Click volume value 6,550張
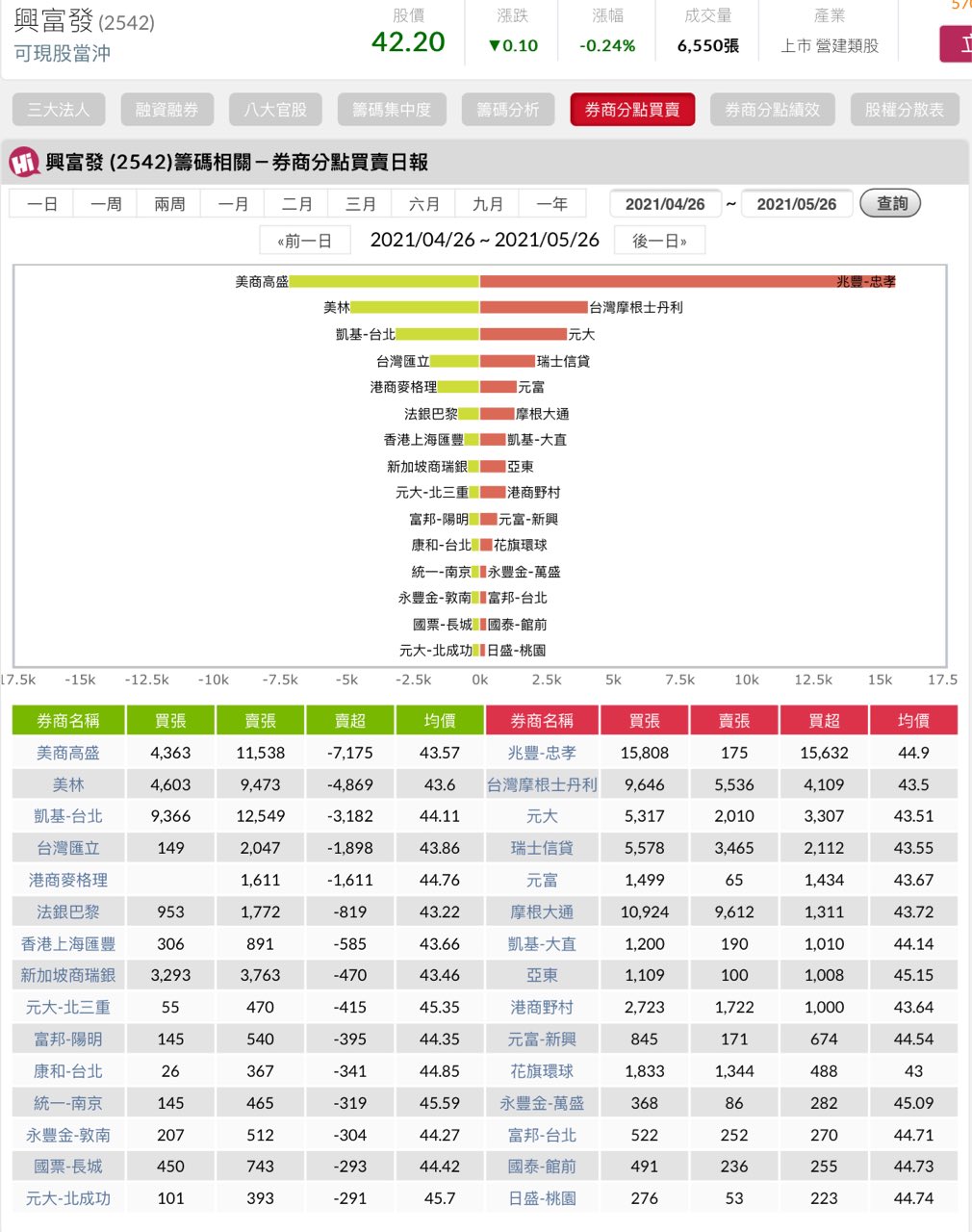This screenshot has height=1232, width=972. [708, 45]
